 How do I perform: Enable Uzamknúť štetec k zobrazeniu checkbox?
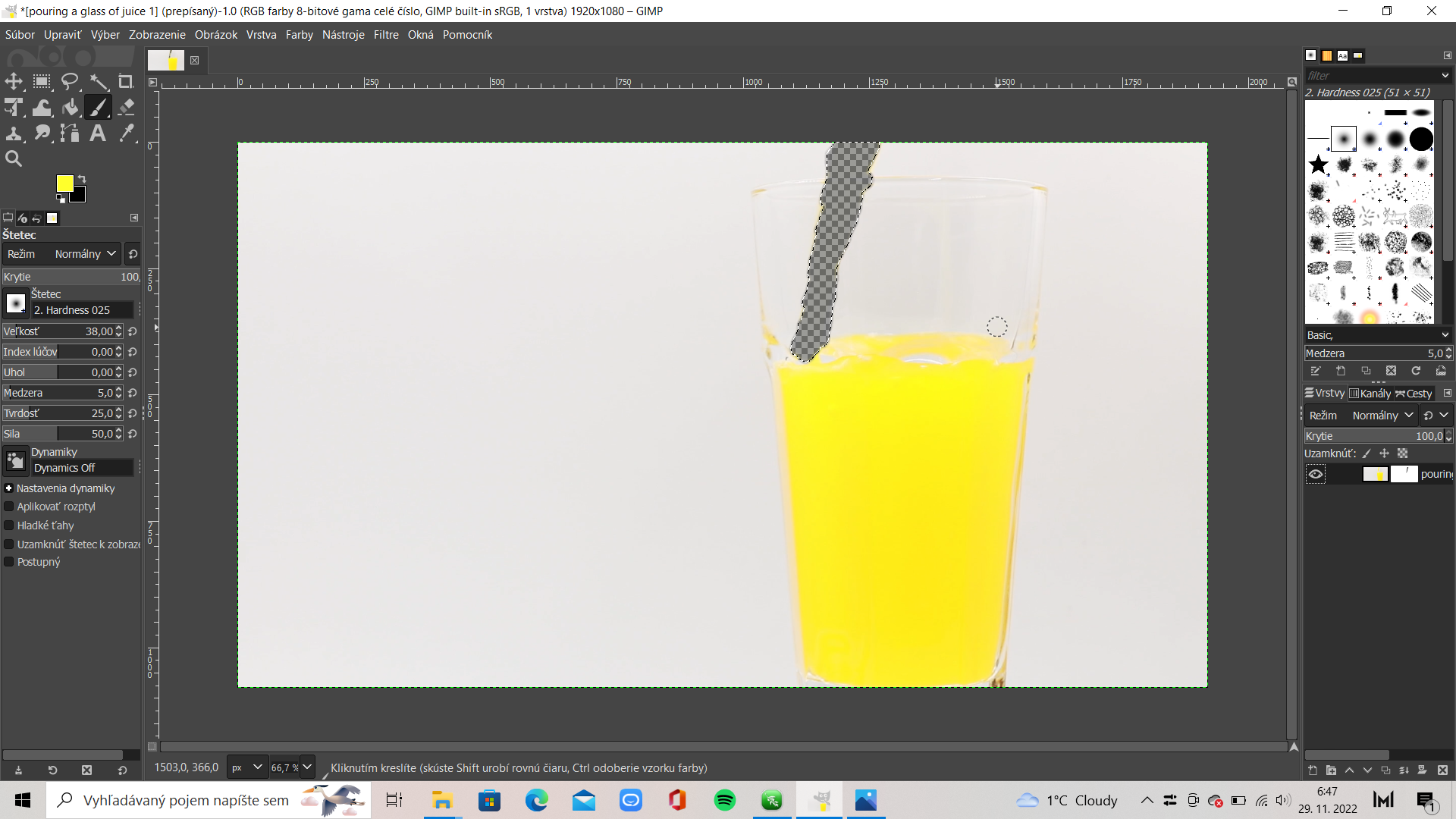coord(9,544)
